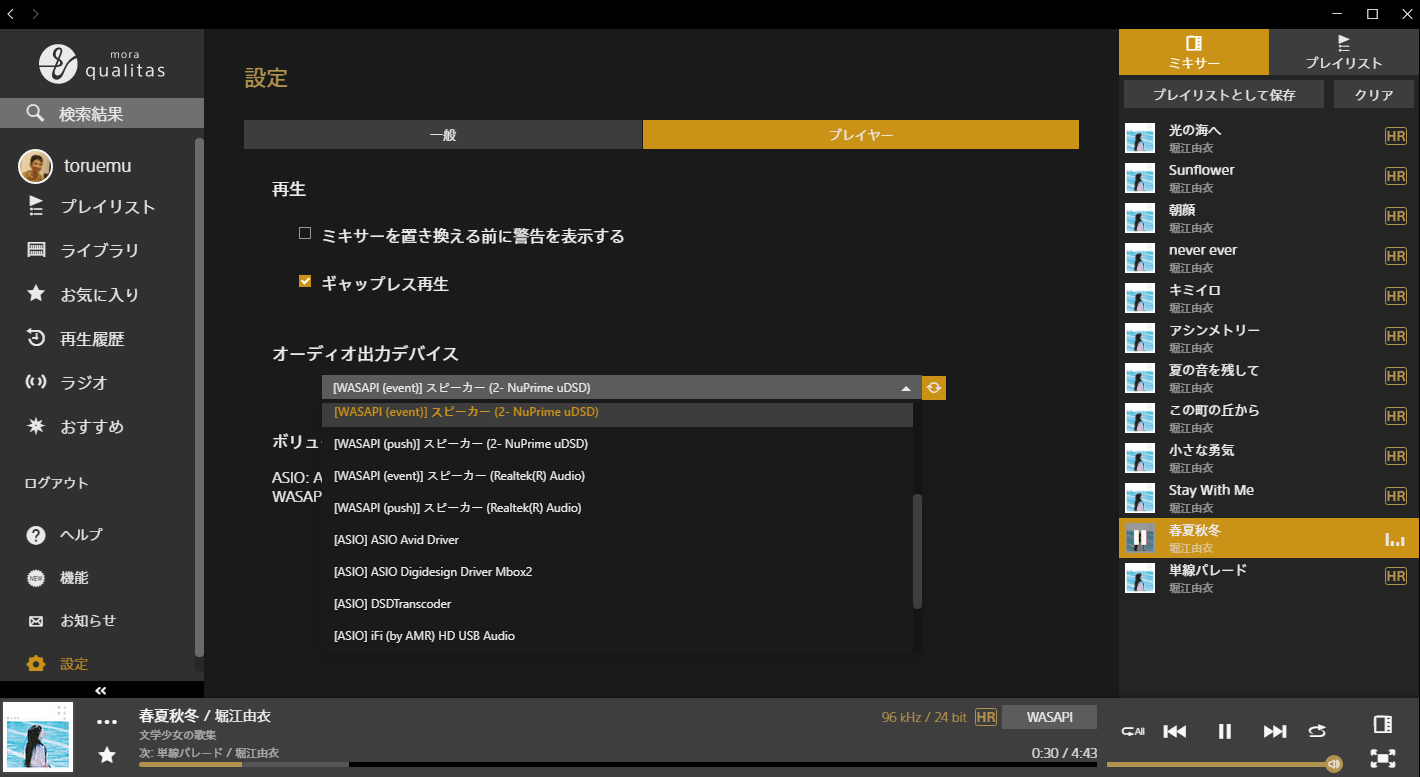The width and height of the screenshot is (1420, 777).
Task: Select [WASAPI (event)] スピーカー (2- NuPrime uDSD) option
Action: coord(617,413)
